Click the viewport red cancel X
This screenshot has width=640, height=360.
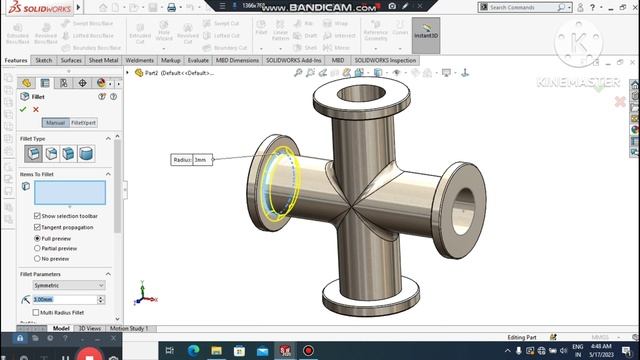tap(620, 101)
